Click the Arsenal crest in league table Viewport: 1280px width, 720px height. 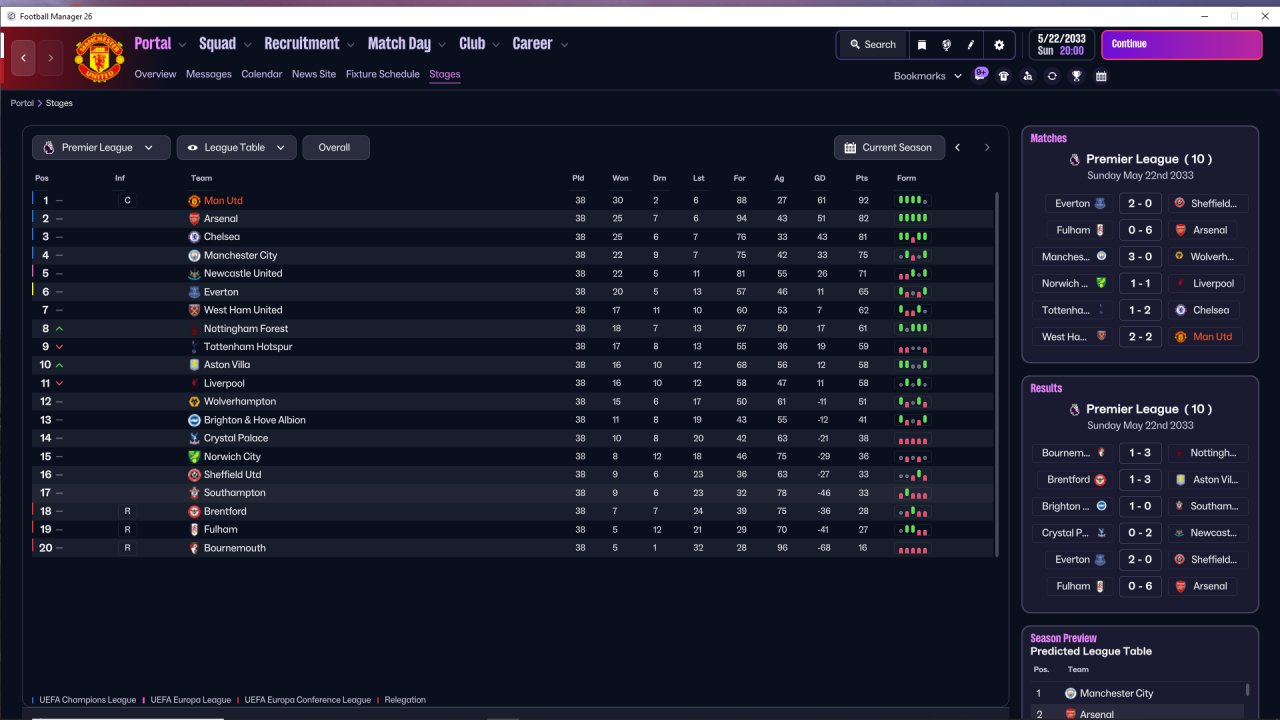pyautogui.click(x=194, y=219)
